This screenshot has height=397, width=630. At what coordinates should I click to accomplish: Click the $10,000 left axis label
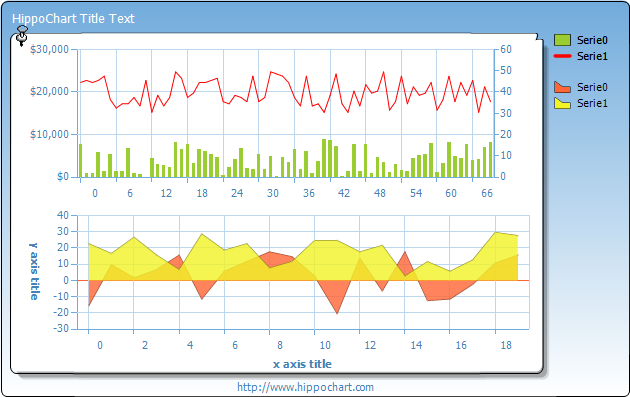pos(49,134)
